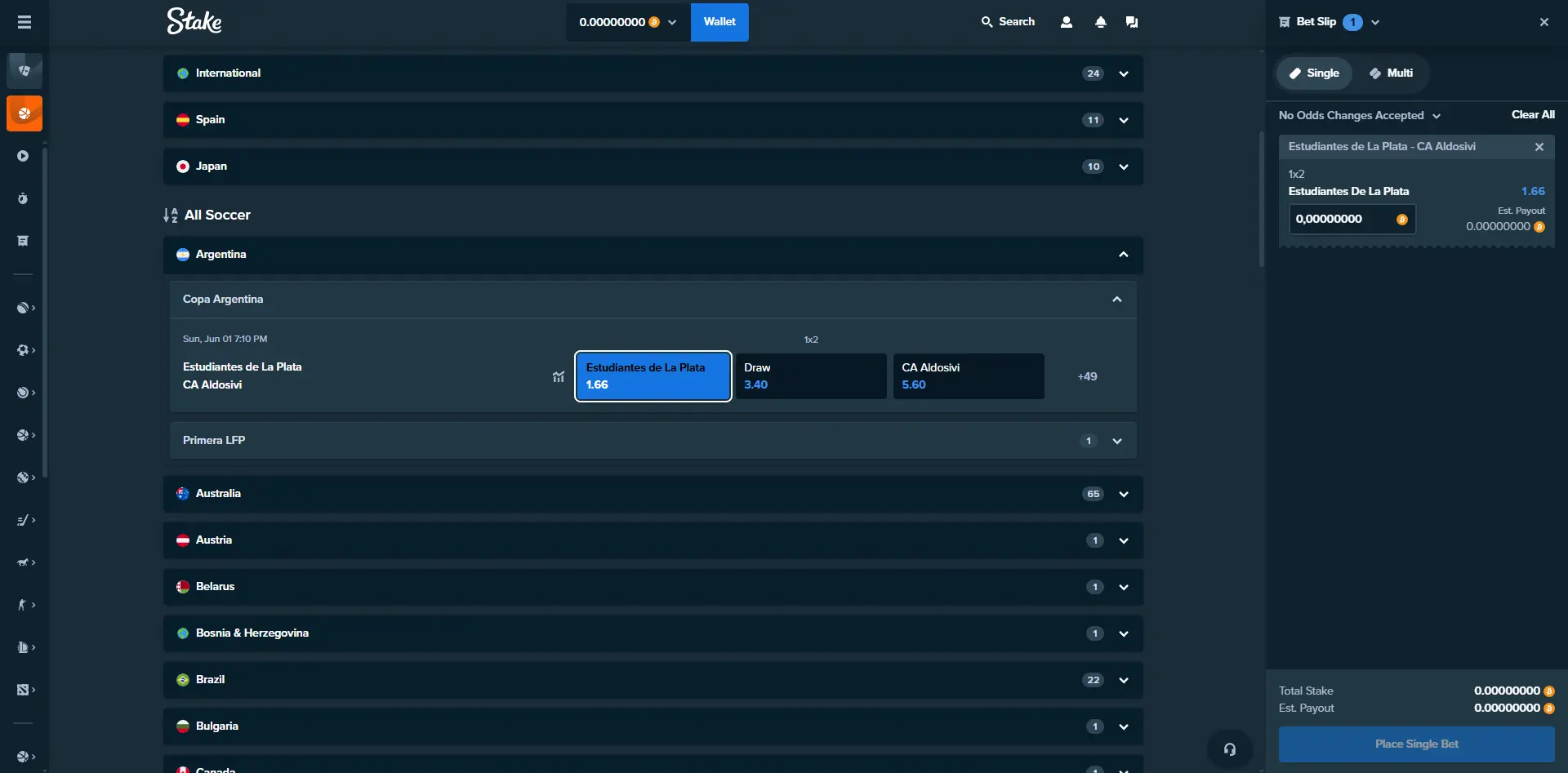Click the Total Stake label
1568x773 pixels.
[x=1306, y=691]
